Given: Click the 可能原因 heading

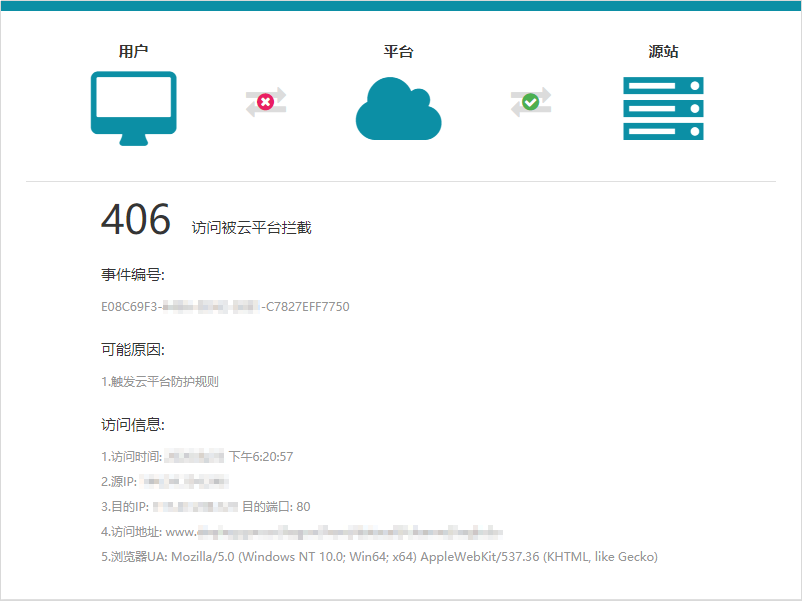Looking at the screenshot, I should click(132, 349).
